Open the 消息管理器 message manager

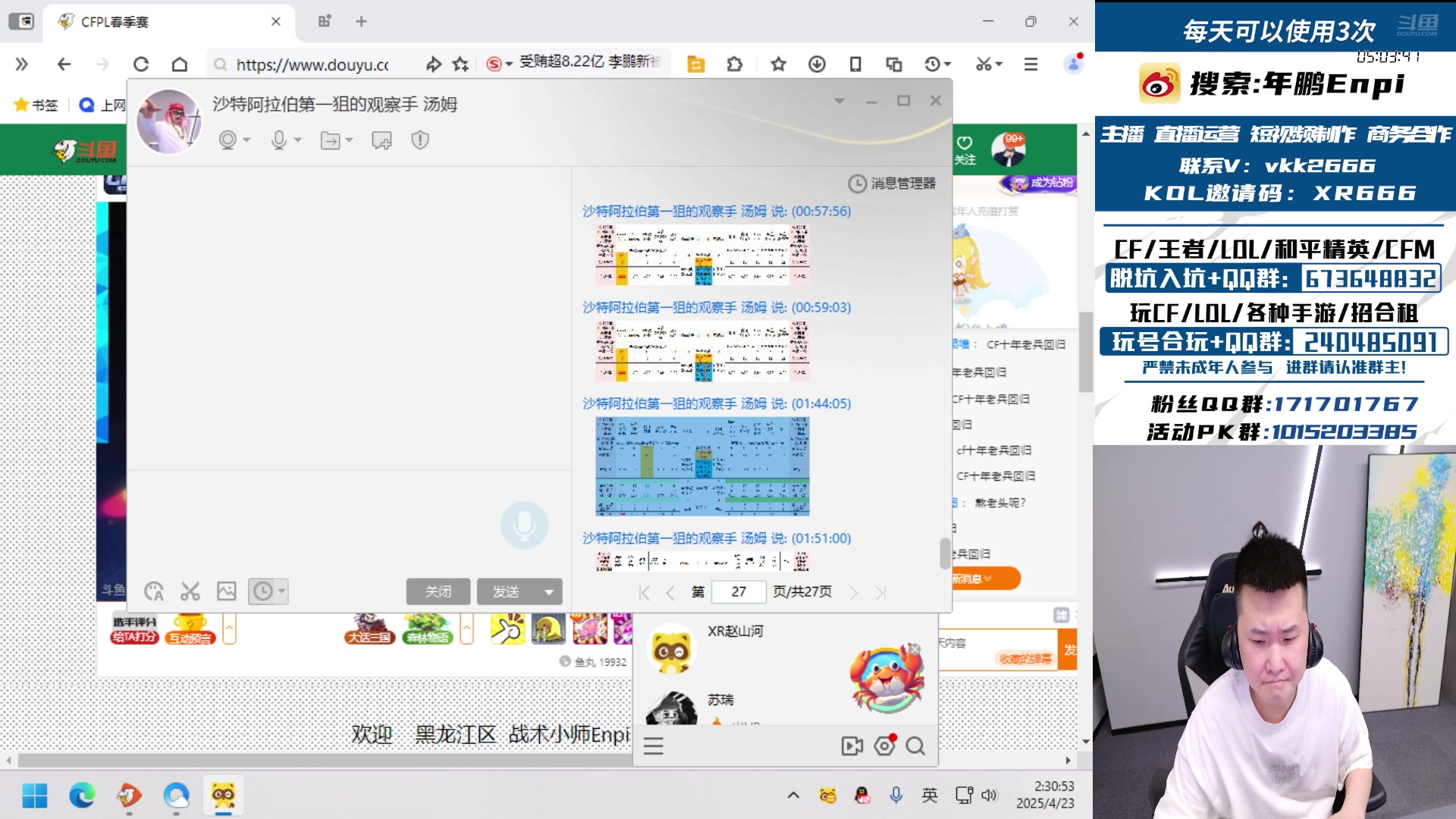(x=892, y=184)
